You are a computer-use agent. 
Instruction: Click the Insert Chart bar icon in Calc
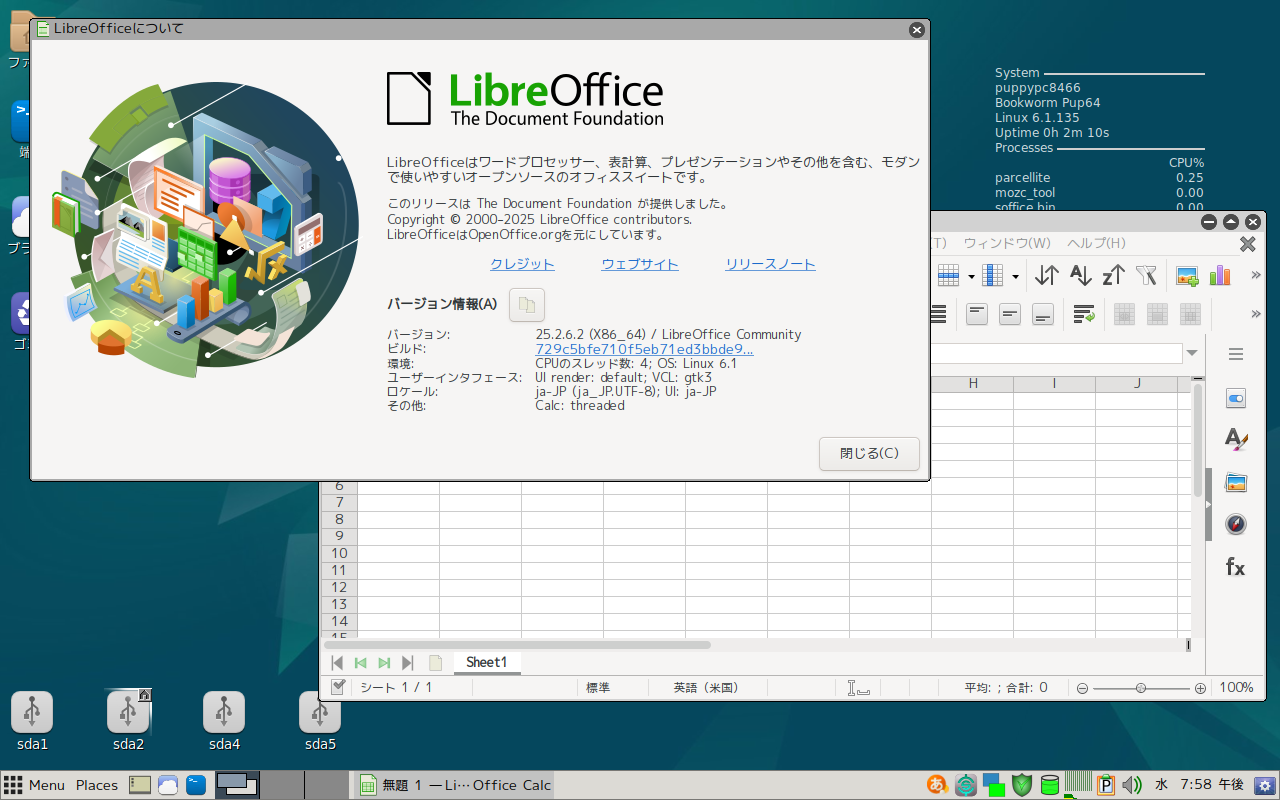pos(1220,275)
